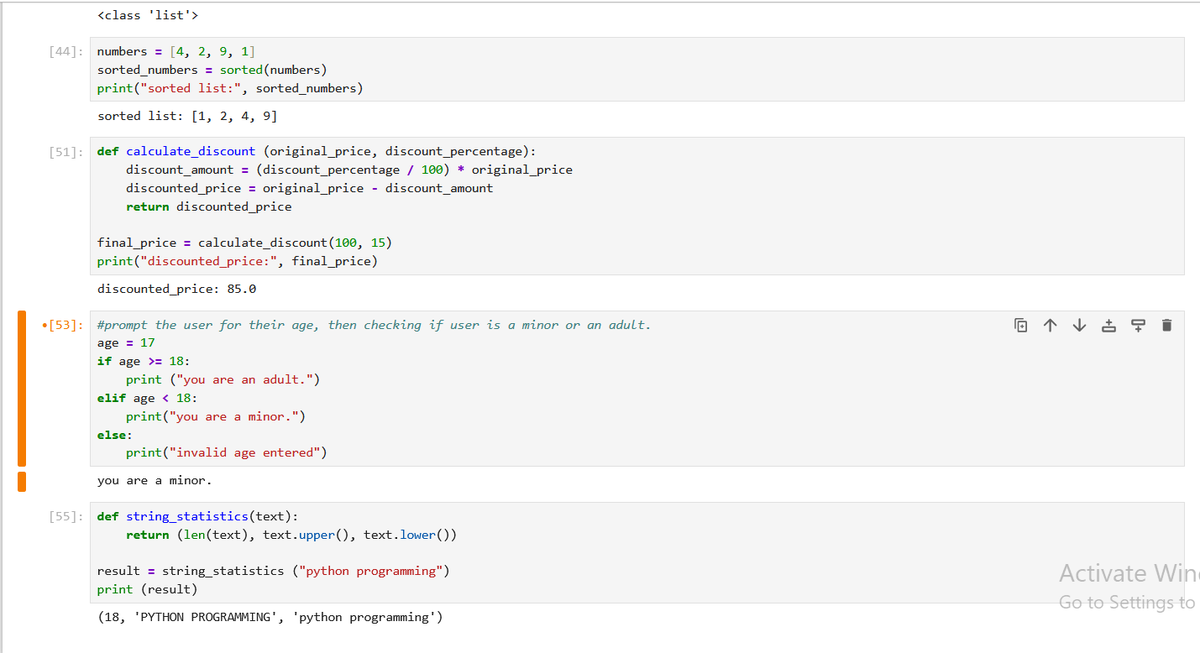Select the cell 44 prompt label
Screen dimensions: 1200x653
[67, 52]
